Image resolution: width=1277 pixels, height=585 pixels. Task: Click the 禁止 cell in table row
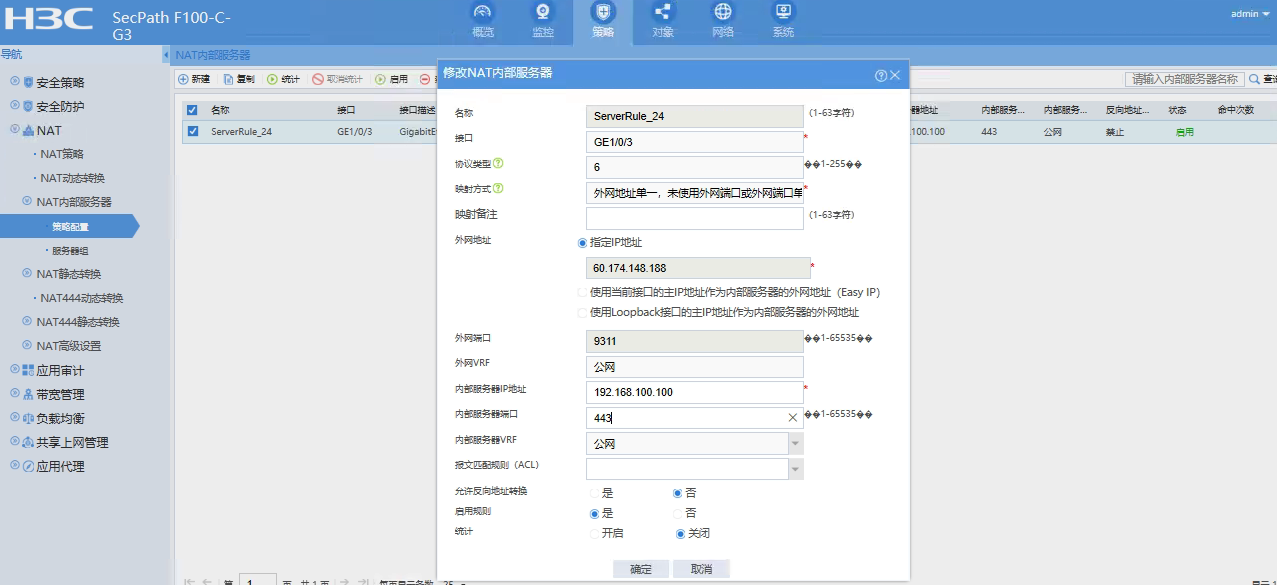[x=1115, y=131]
